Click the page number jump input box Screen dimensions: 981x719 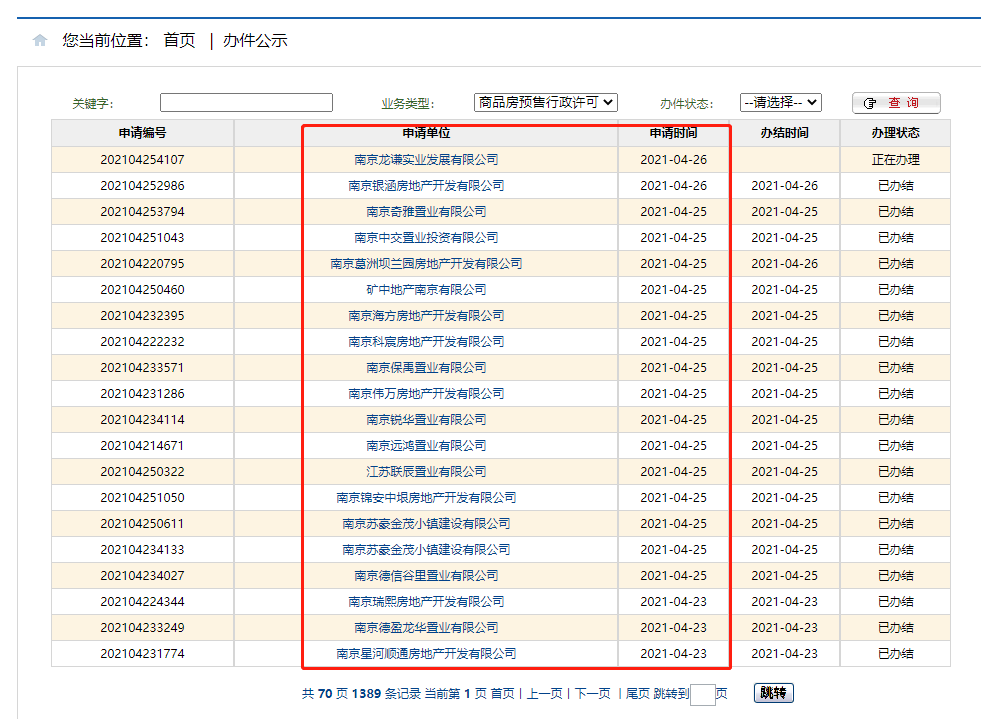coord(702,695)
